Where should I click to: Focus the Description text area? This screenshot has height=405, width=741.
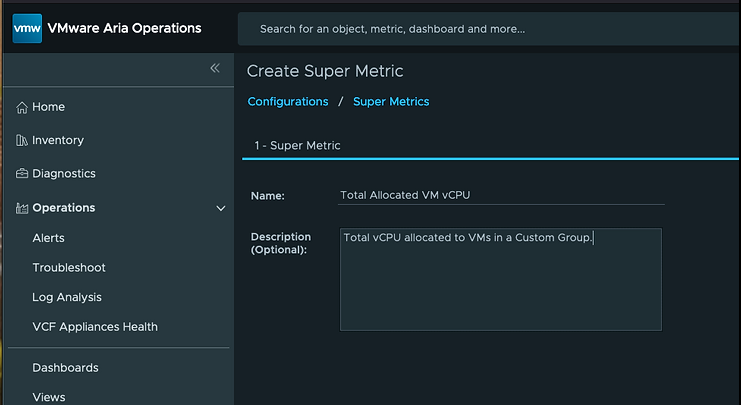(x=500, y=280)
